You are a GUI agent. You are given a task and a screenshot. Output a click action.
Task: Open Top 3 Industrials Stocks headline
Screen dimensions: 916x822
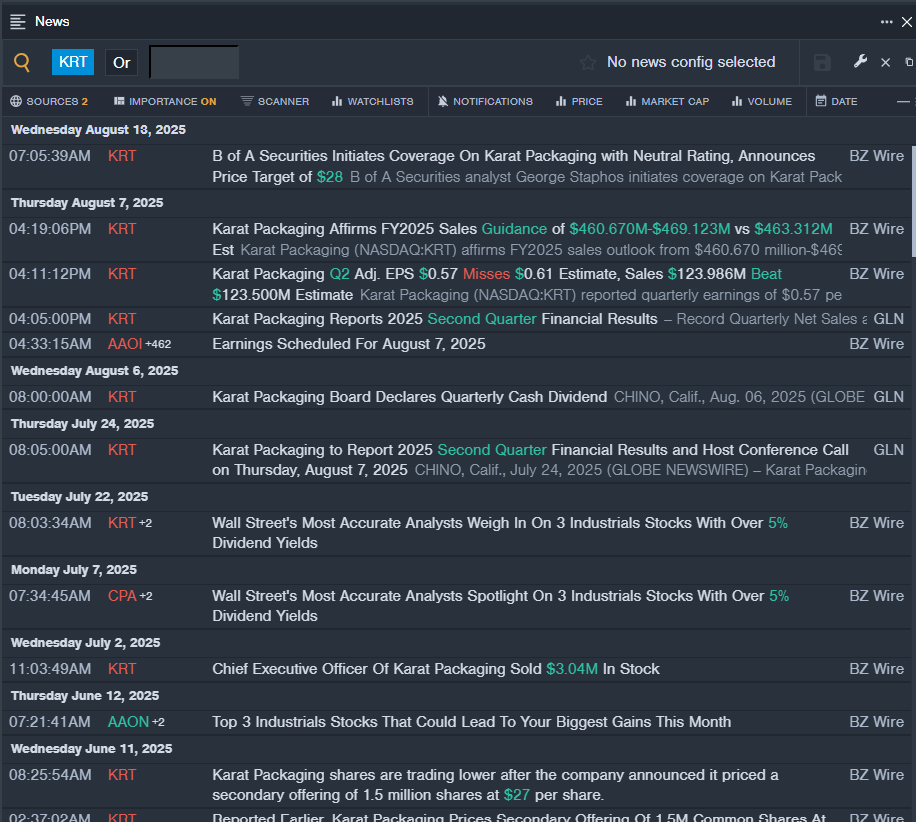(471, 722)
